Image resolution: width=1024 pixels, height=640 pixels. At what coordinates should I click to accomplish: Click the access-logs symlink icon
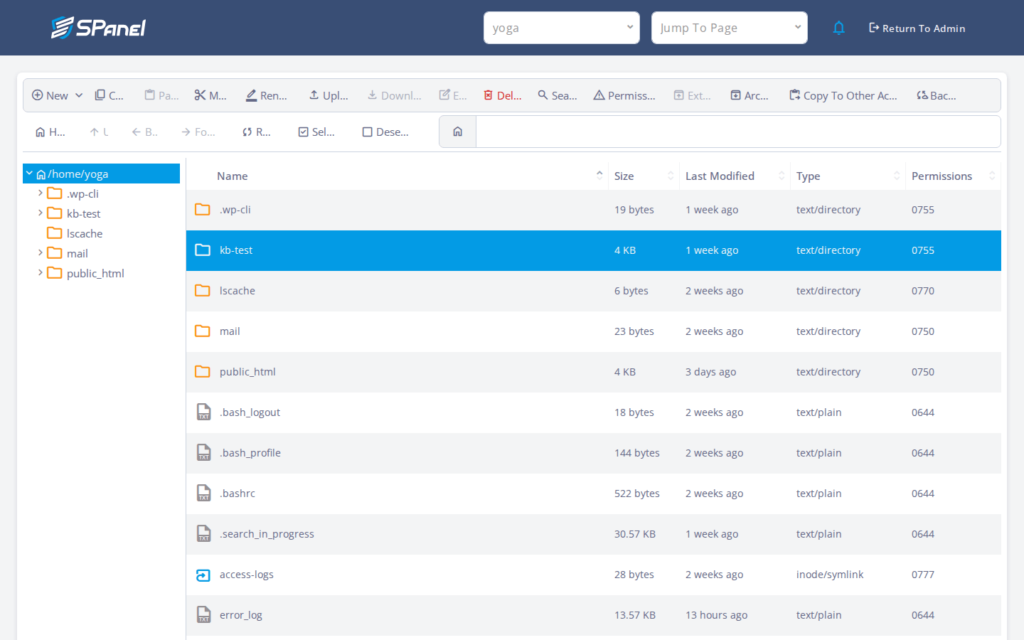pos(203,575)
